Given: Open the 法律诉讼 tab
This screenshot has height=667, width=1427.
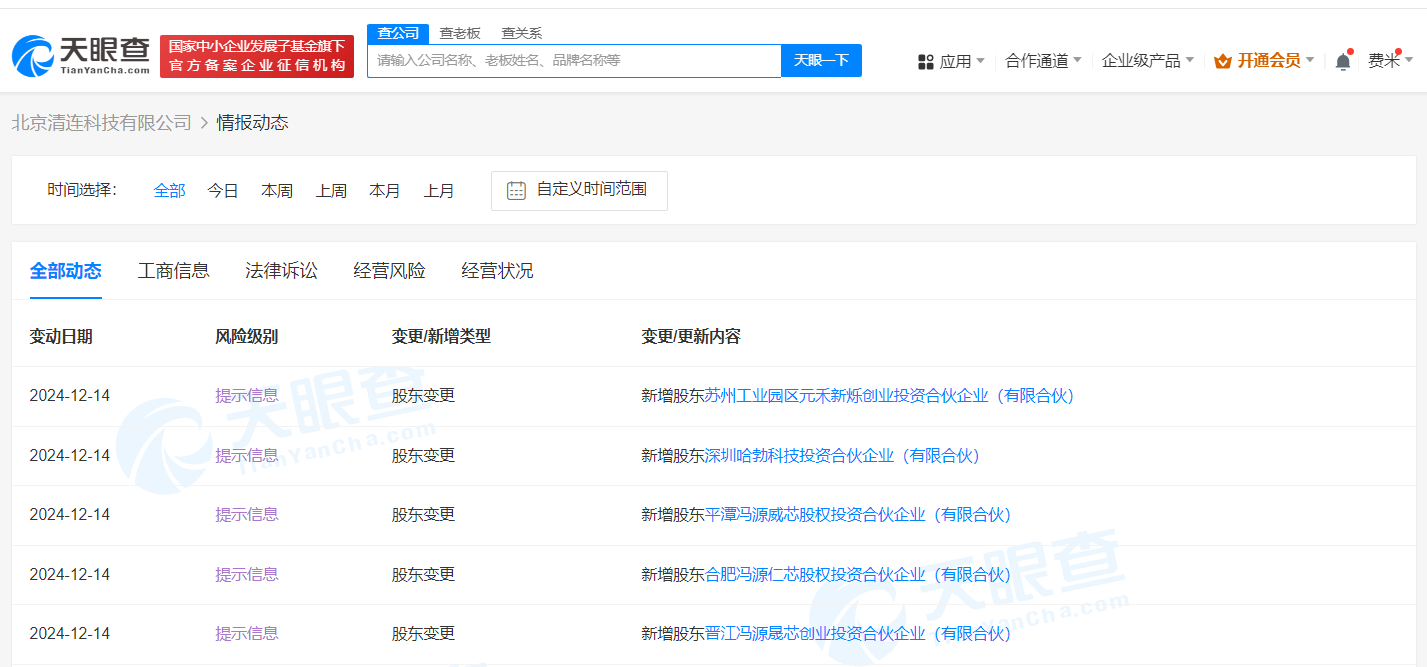Looking at the screenshot, I should pos(280,270).
